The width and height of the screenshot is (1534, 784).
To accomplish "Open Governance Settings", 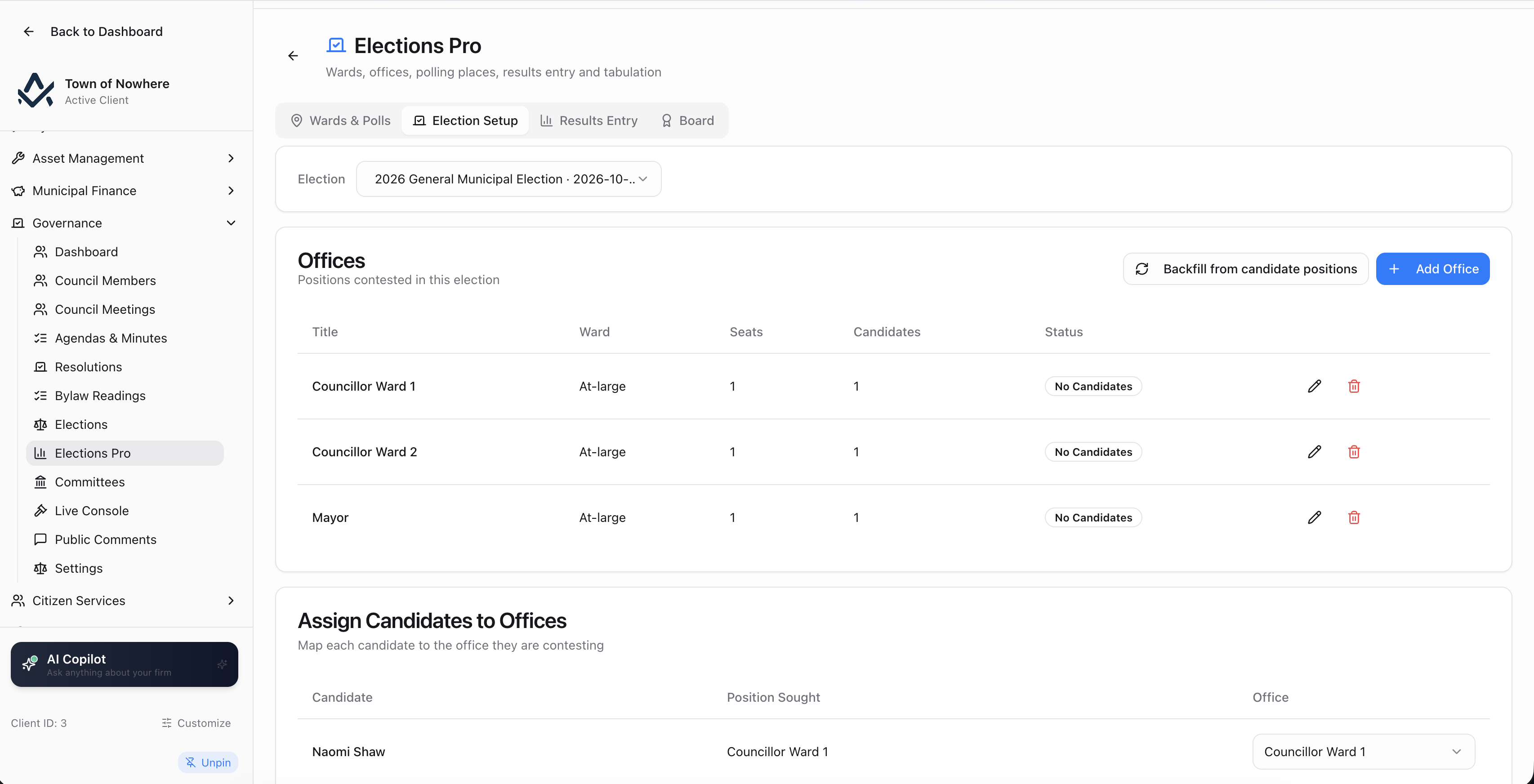I will (125, 569).
